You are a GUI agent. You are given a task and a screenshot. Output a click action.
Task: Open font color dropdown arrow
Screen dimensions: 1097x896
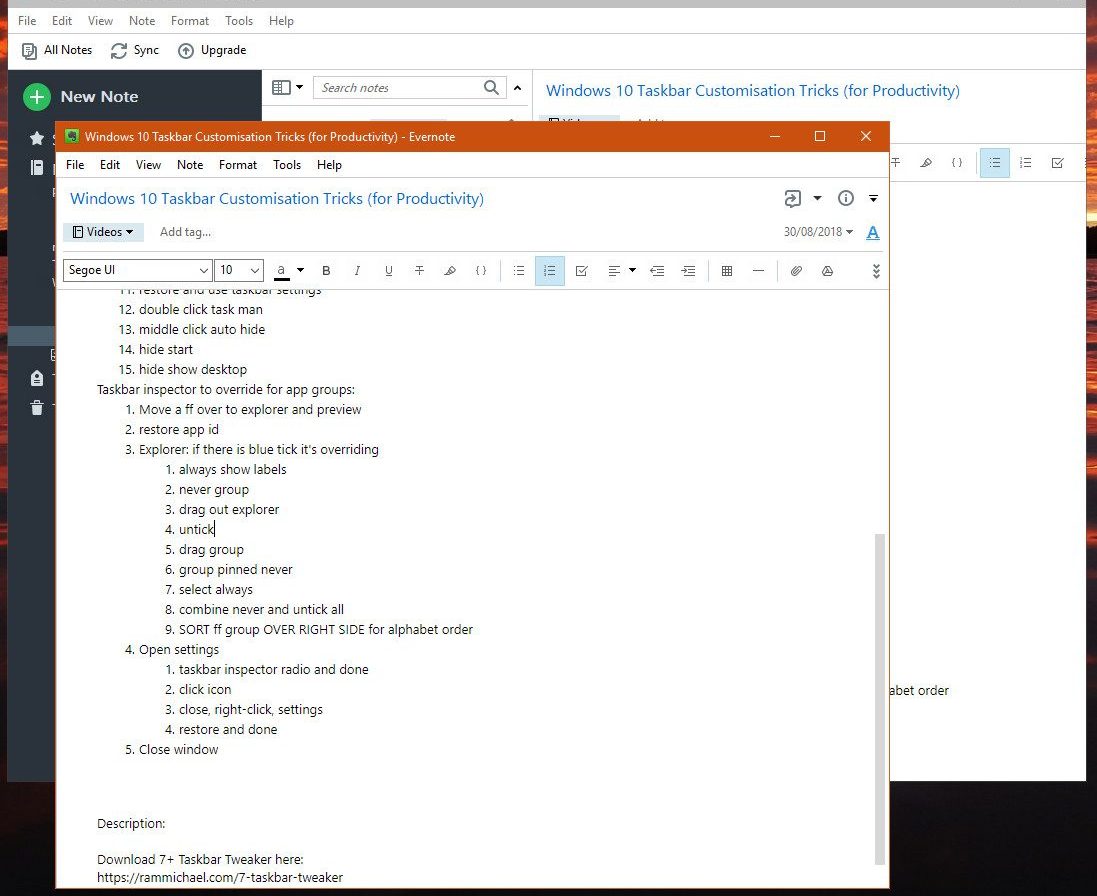coord(300,270)
